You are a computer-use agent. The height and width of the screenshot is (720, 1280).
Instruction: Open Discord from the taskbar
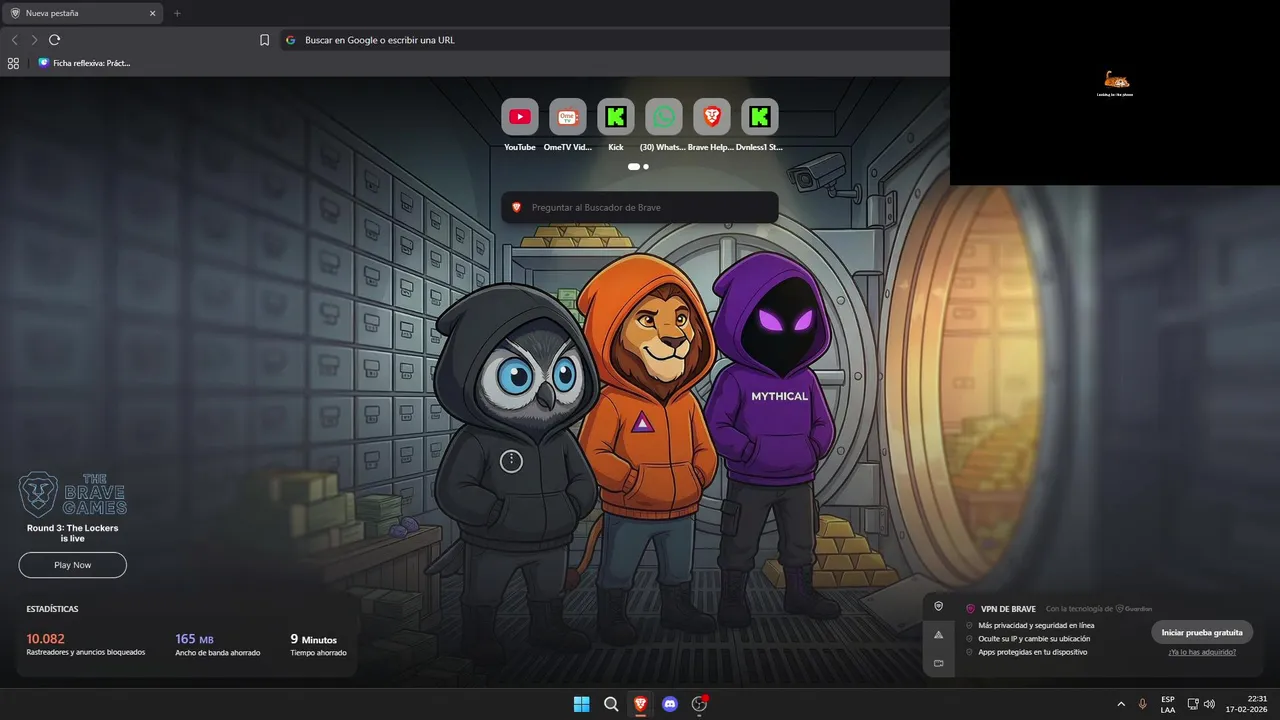[670, 704]
